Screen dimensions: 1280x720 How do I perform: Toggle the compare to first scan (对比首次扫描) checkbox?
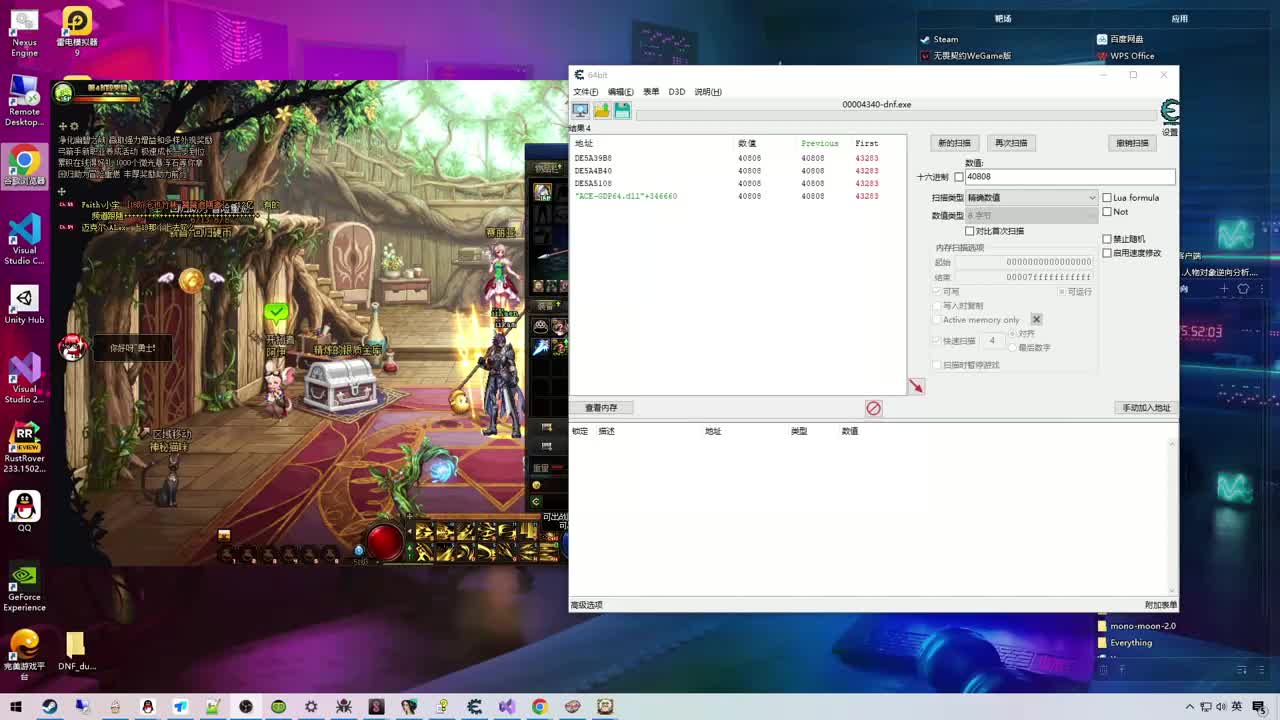coord(969,231)
